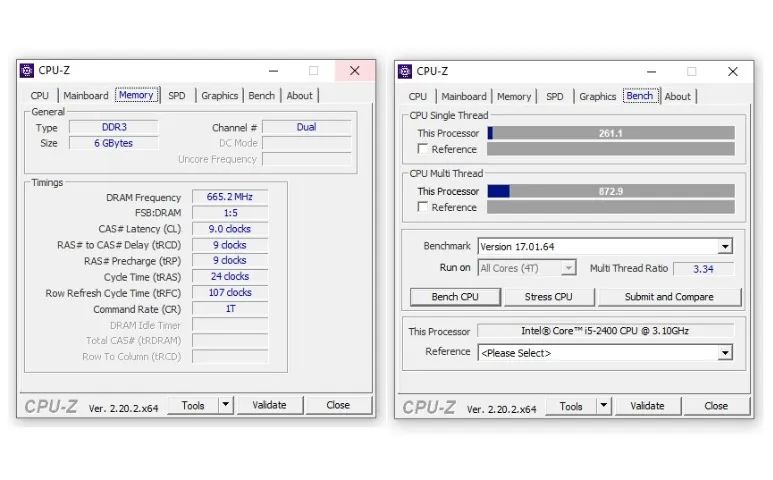
Task: Open Tools dropdown arrow in right window
Action: tap(604, 406)
